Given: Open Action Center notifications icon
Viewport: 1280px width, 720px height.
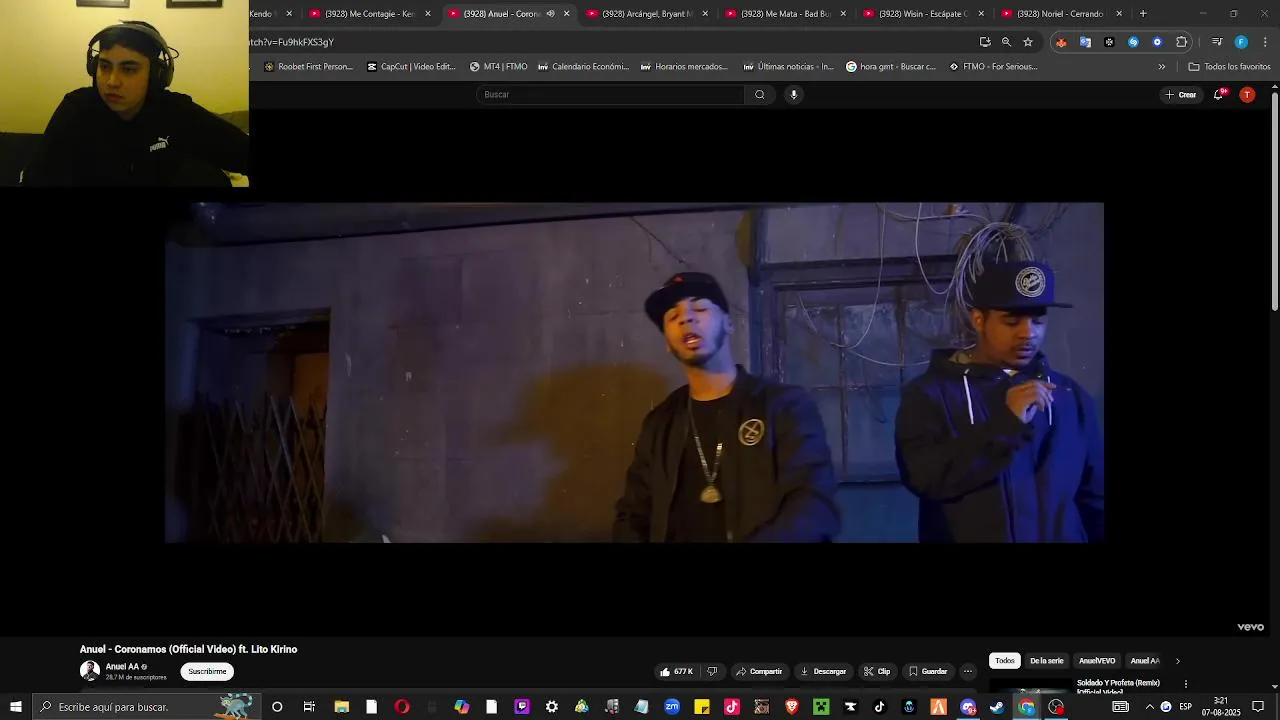Looking at the screenshot, I should pos(1258,707).
